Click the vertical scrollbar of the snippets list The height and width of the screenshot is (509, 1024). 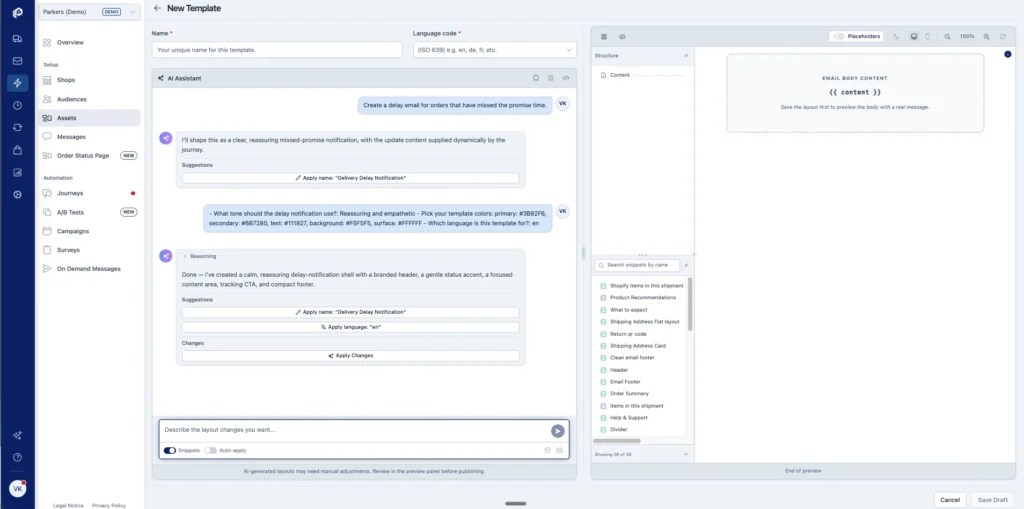click(690, 304)
